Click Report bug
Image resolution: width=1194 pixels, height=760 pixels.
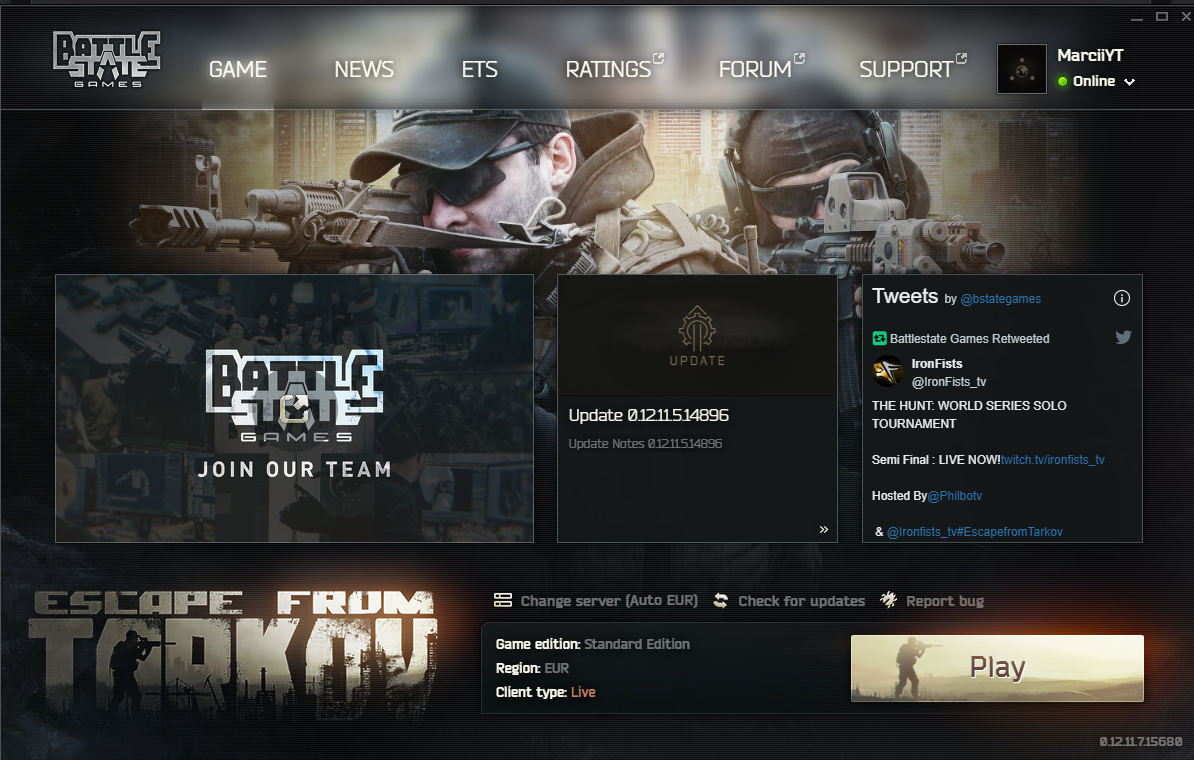944,601
